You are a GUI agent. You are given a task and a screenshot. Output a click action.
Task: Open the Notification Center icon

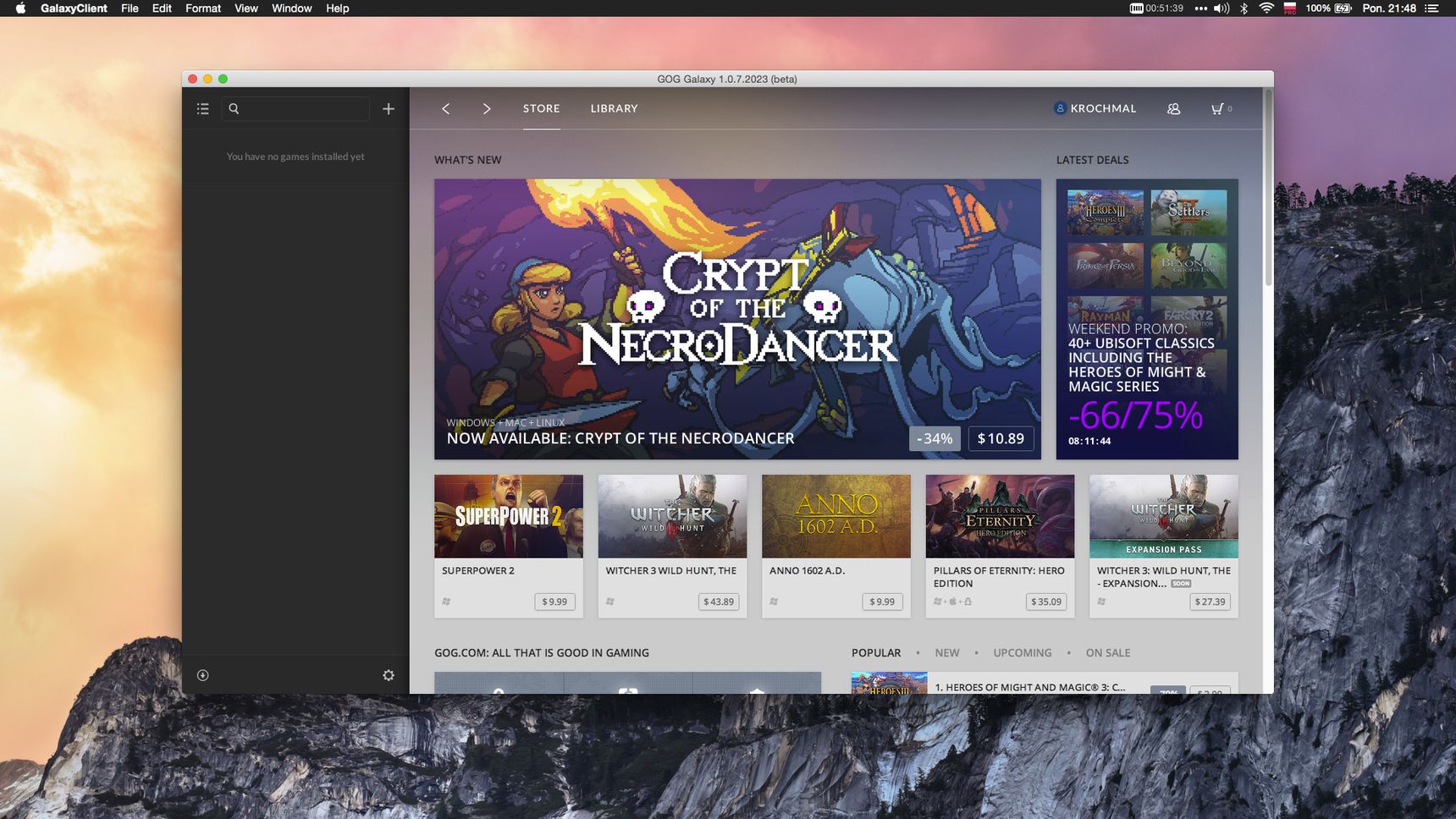click(x=1432, y=8)
